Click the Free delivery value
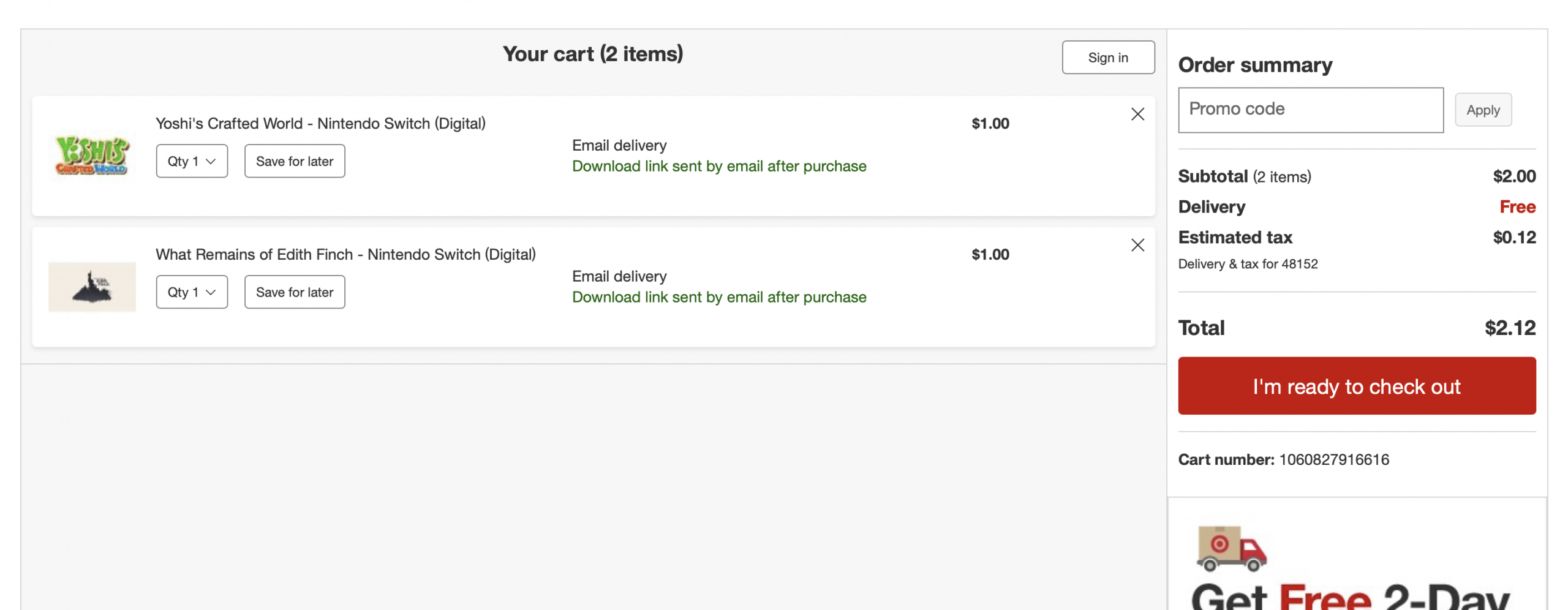This screenshot has width=1568, height=610. [1517, 207]
